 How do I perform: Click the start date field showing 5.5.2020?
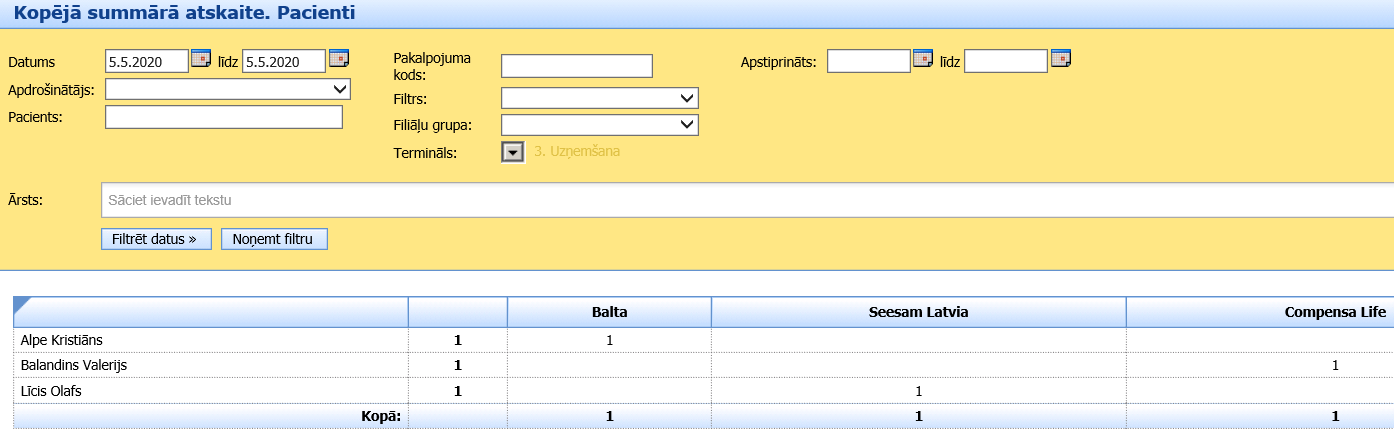point(146,61)
